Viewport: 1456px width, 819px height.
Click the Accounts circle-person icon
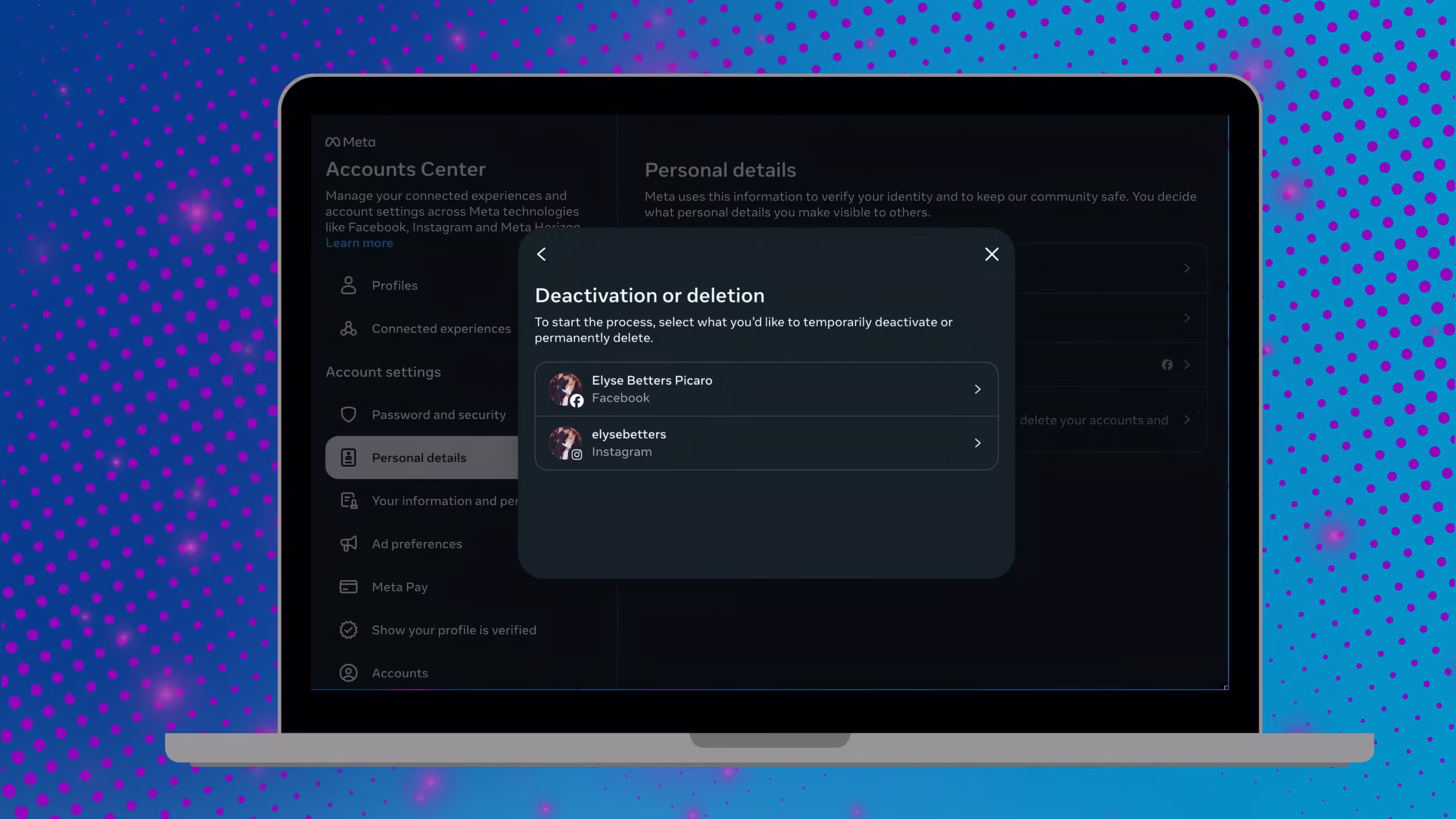point(348,673)
